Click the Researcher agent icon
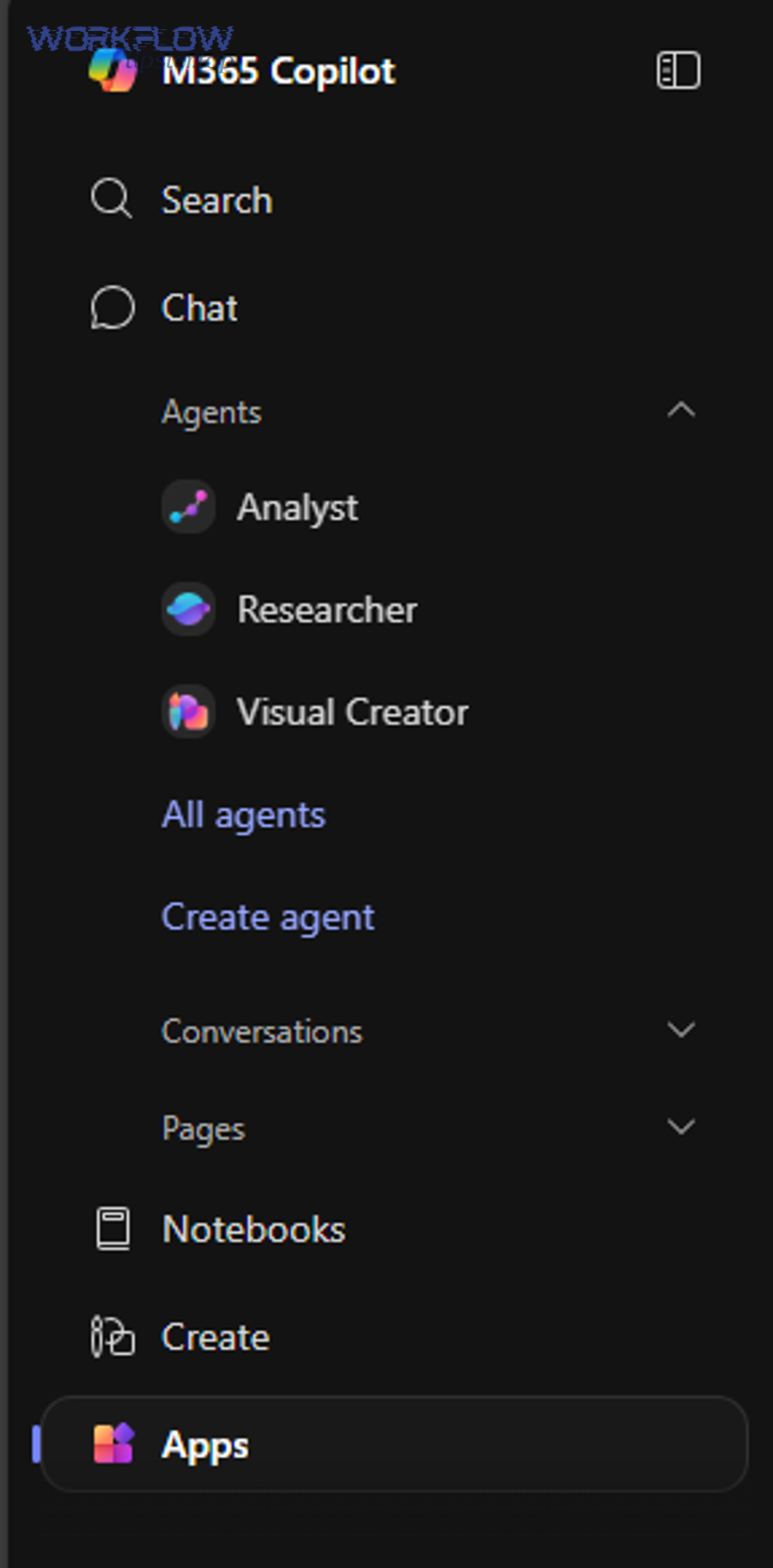Screen dimensions: 773x1568 [188, 609]
